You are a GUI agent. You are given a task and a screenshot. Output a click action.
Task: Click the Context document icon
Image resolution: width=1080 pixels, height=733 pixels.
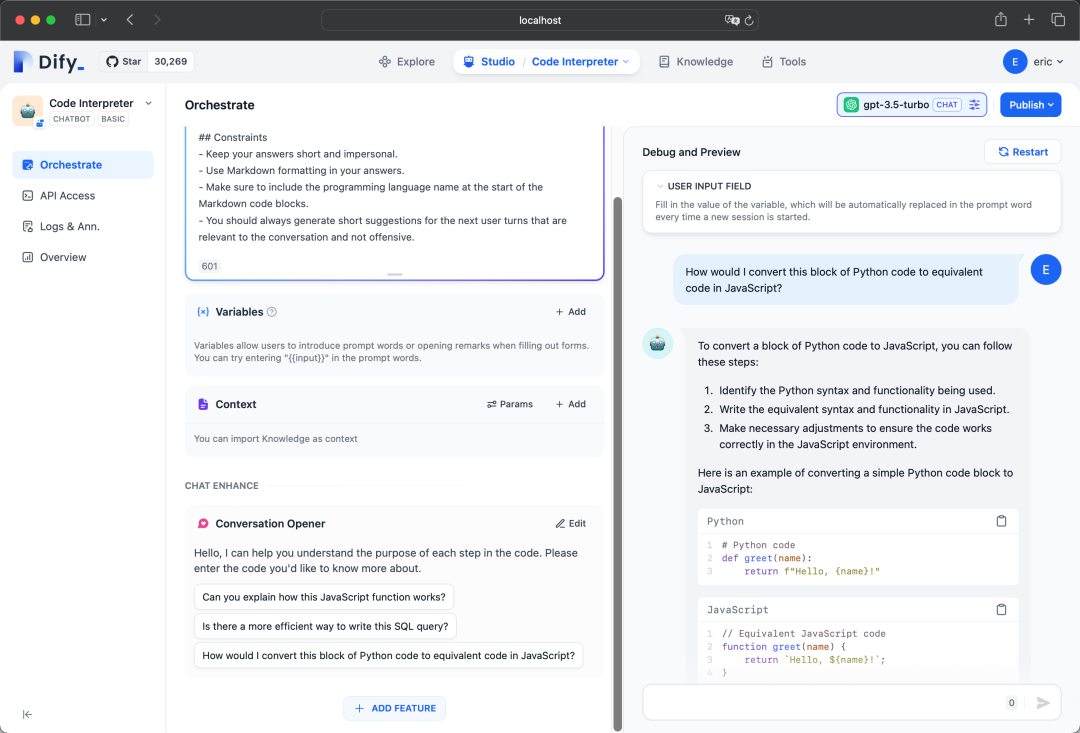point(203,404)
